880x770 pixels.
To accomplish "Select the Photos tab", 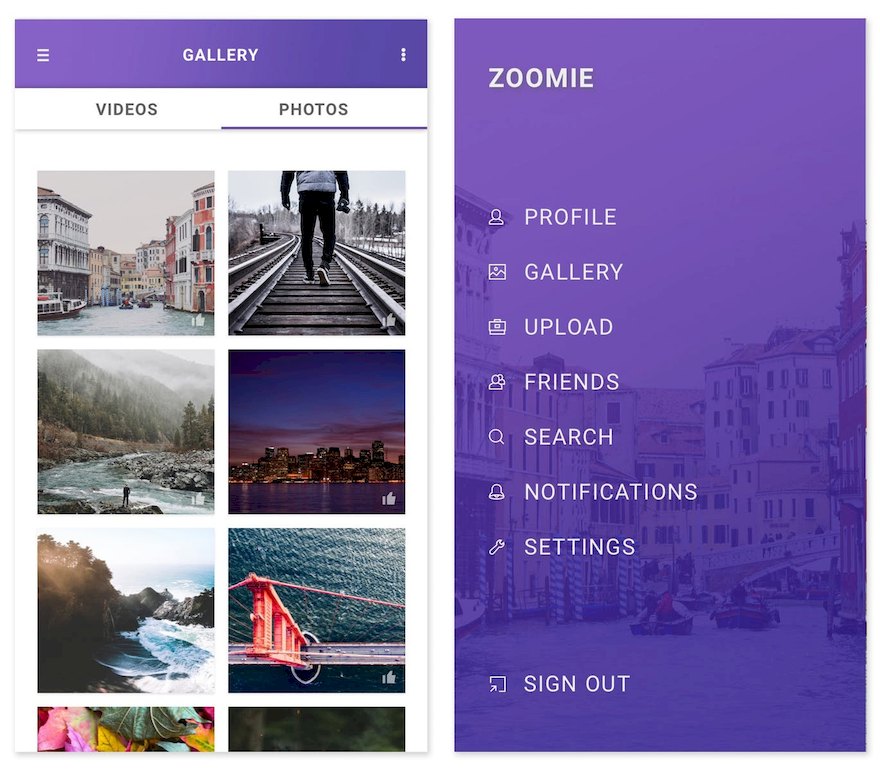I will pyautogui.click(x=314, y=109).
